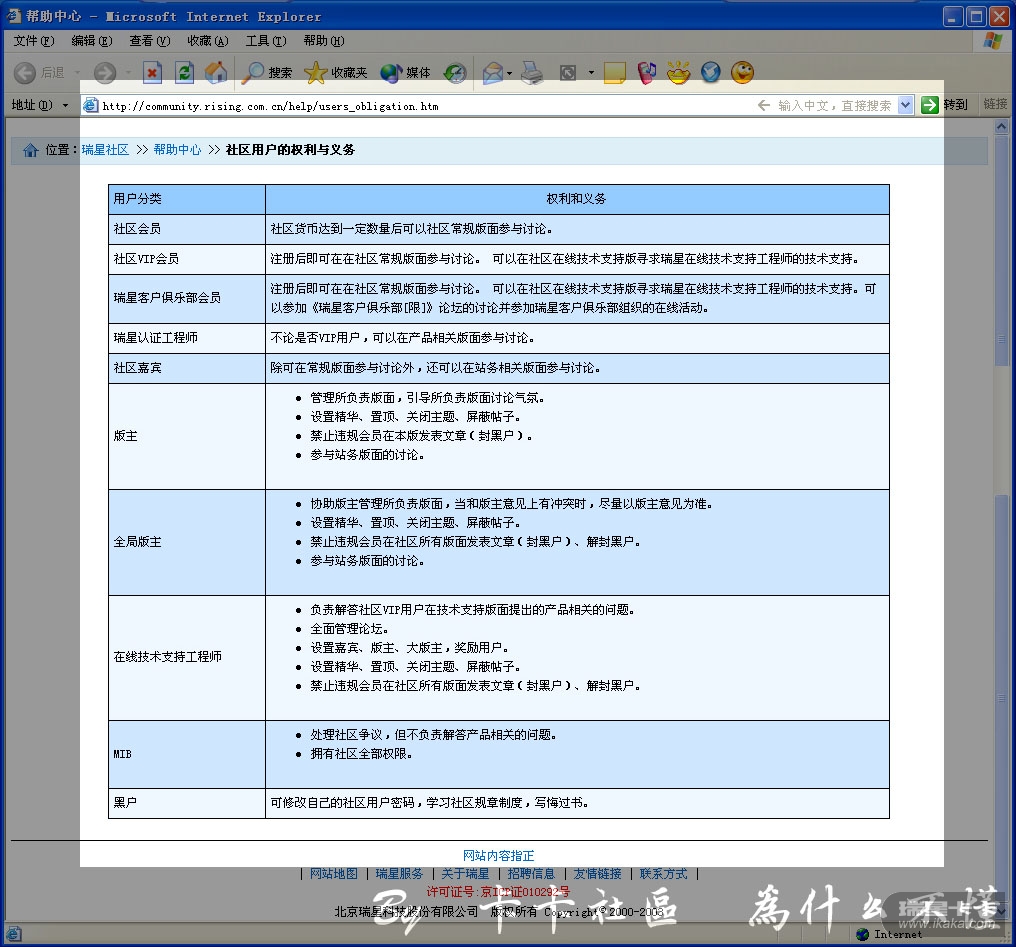
Task: Open the 收藏(A) menu
Action: click(208, 41)
